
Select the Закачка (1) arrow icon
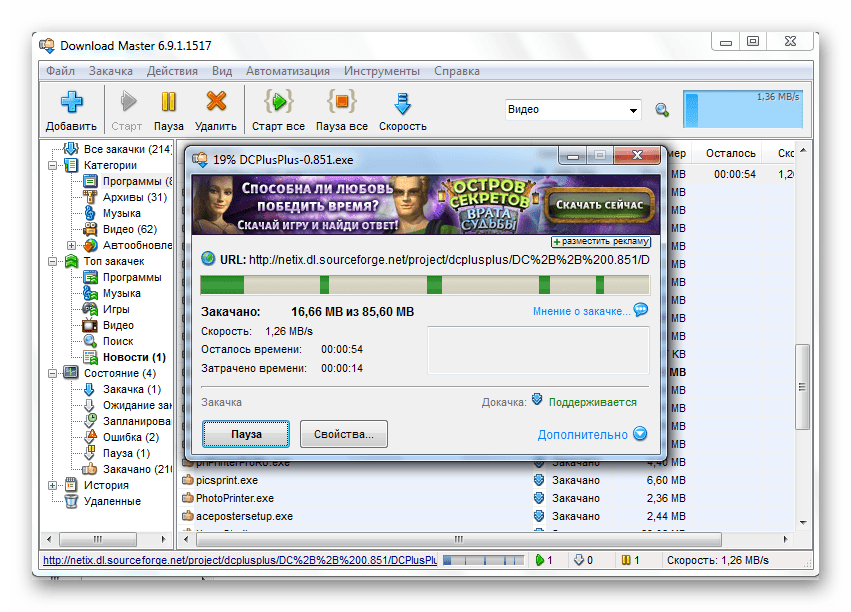click(x=90, y=389)
